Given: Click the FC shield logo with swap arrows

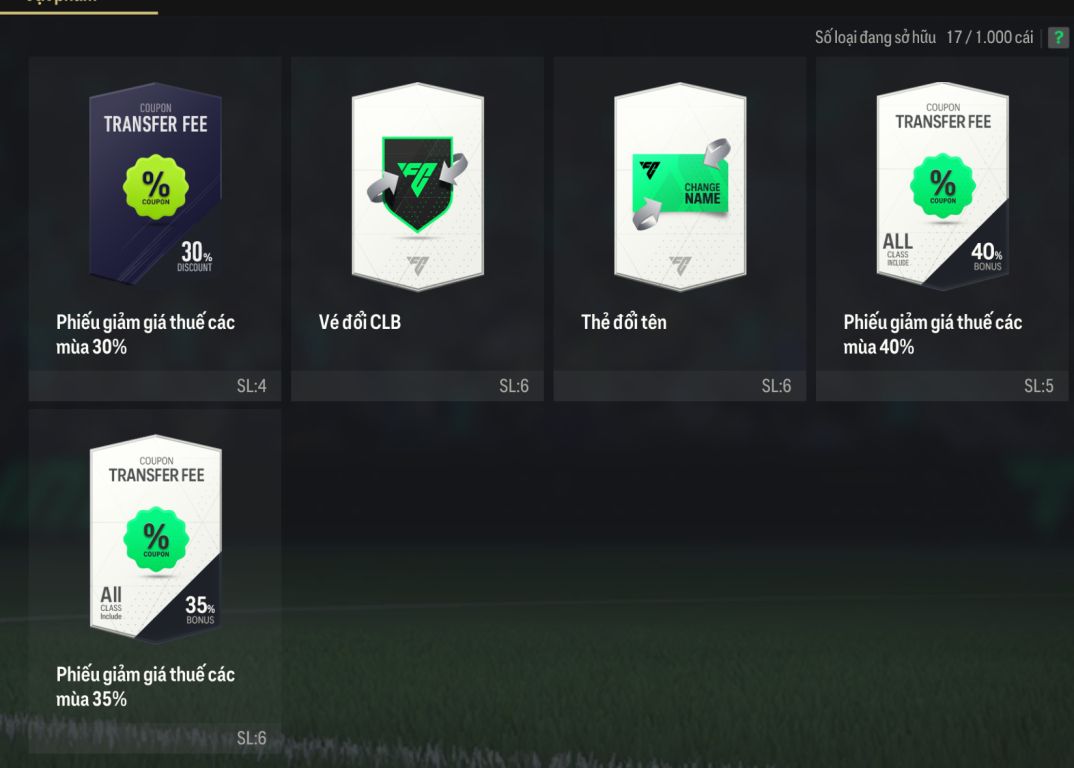Looking at the screenshot, I should (417, 184).
